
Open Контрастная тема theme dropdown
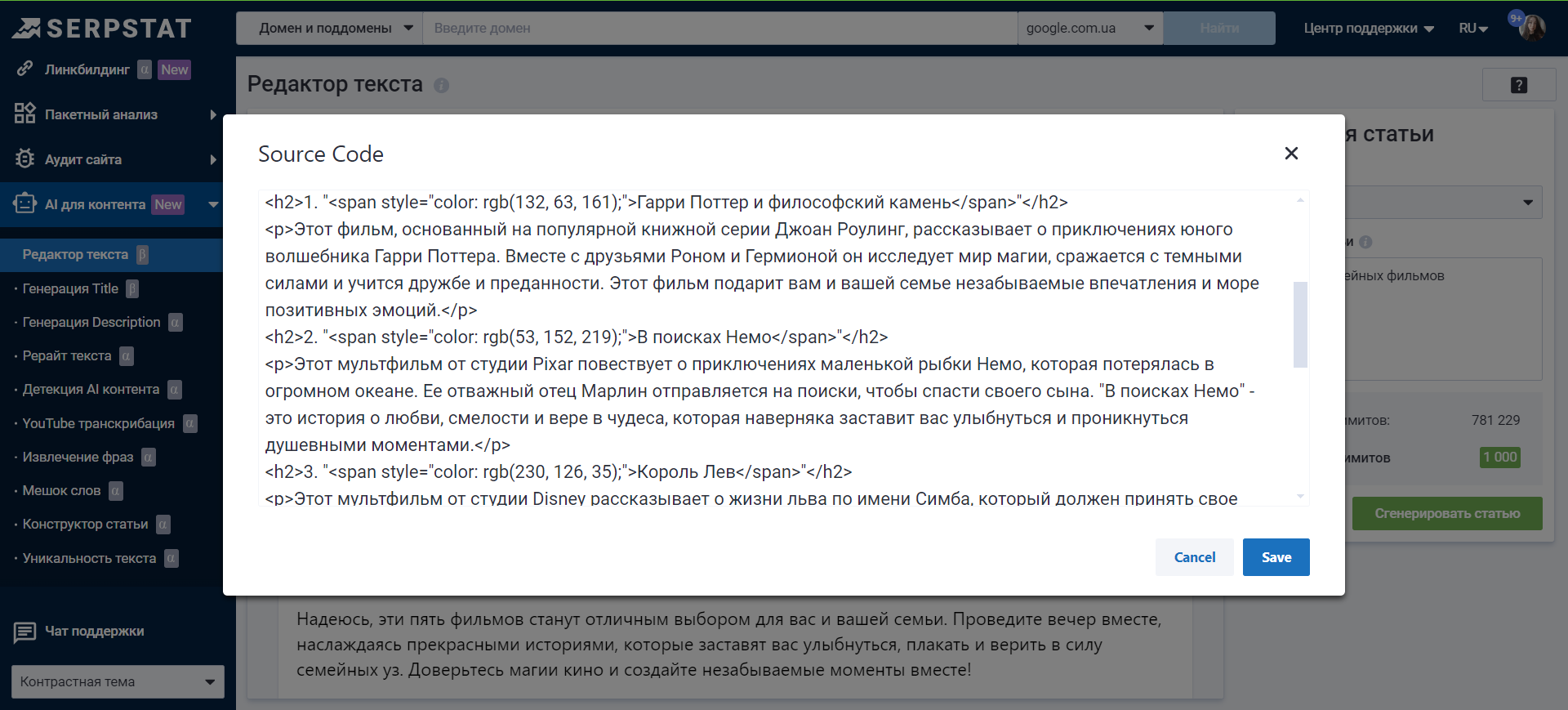point(118,681)
